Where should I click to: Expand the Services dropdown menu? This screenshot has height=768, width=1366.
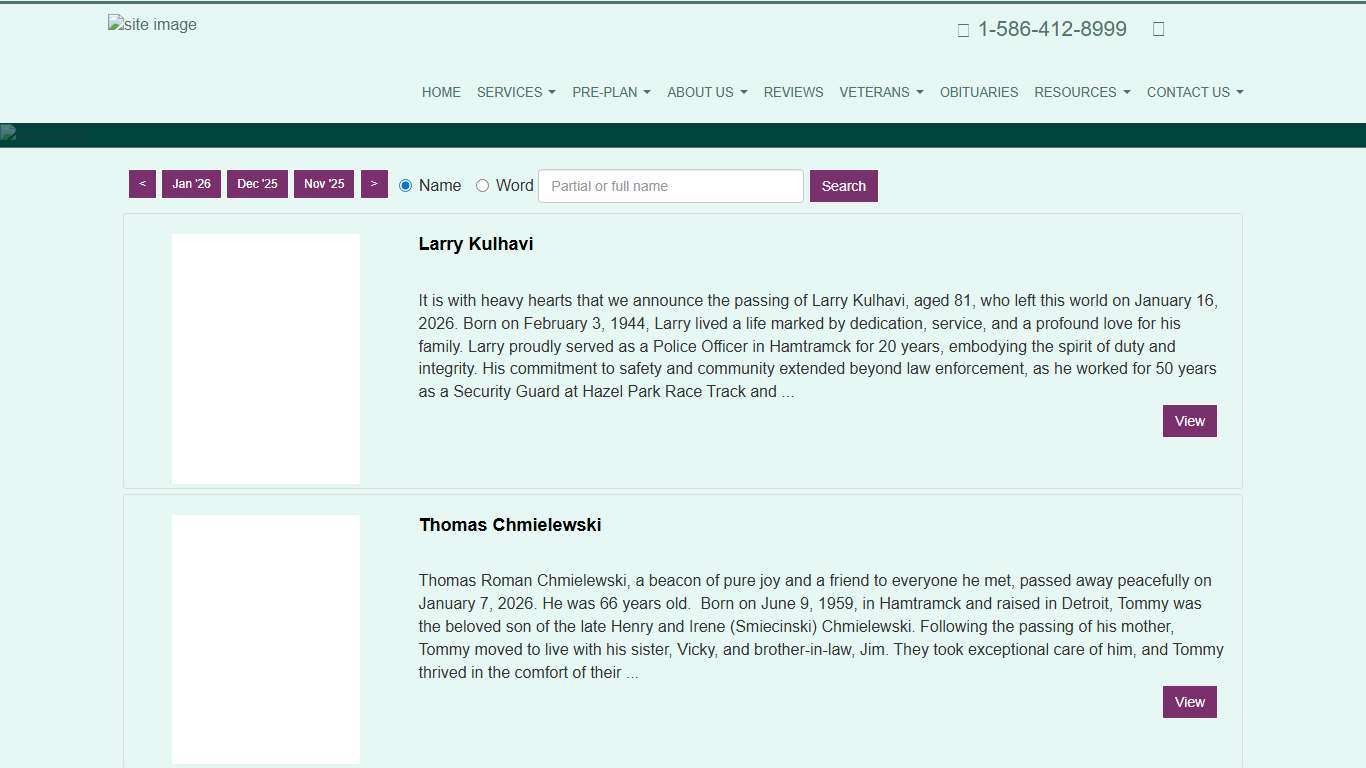point(516,92)
